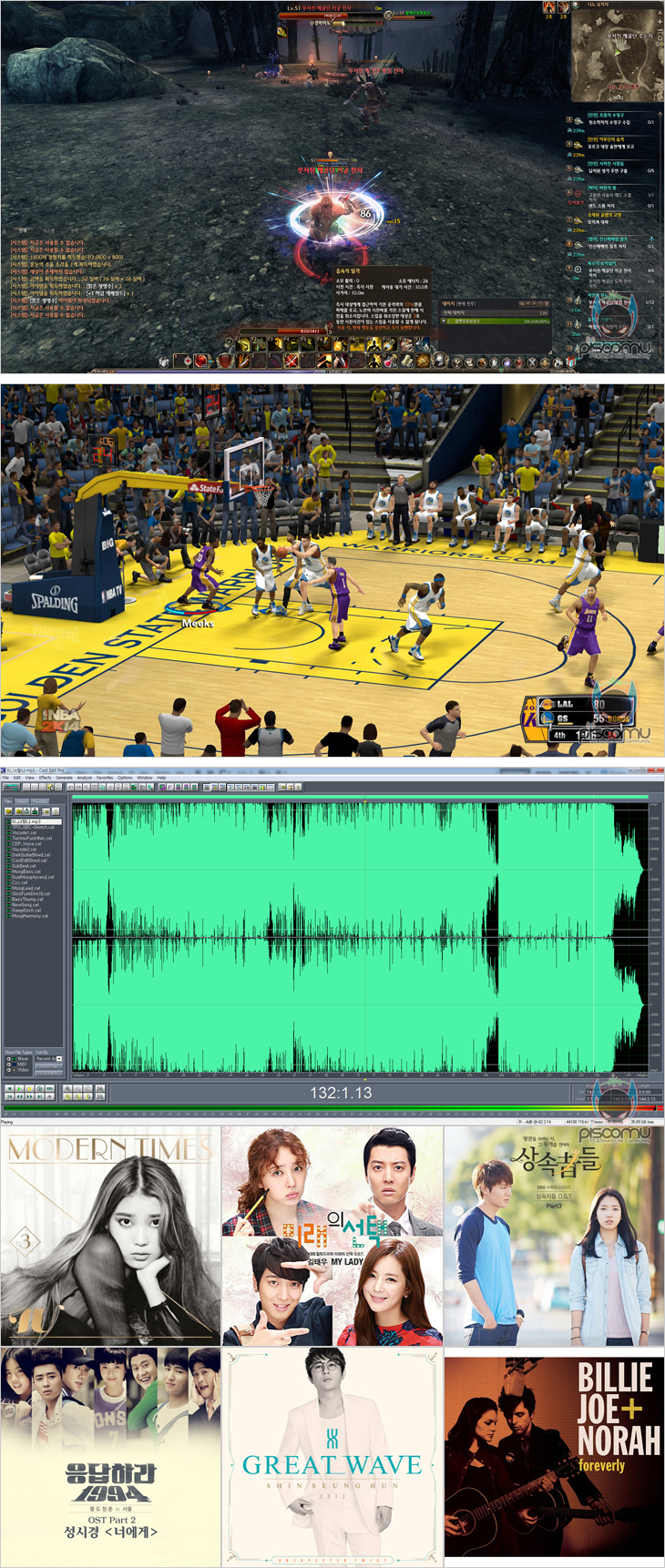
Task: Toggle the Video file type checkbox
Action: tap(9, 1070)
